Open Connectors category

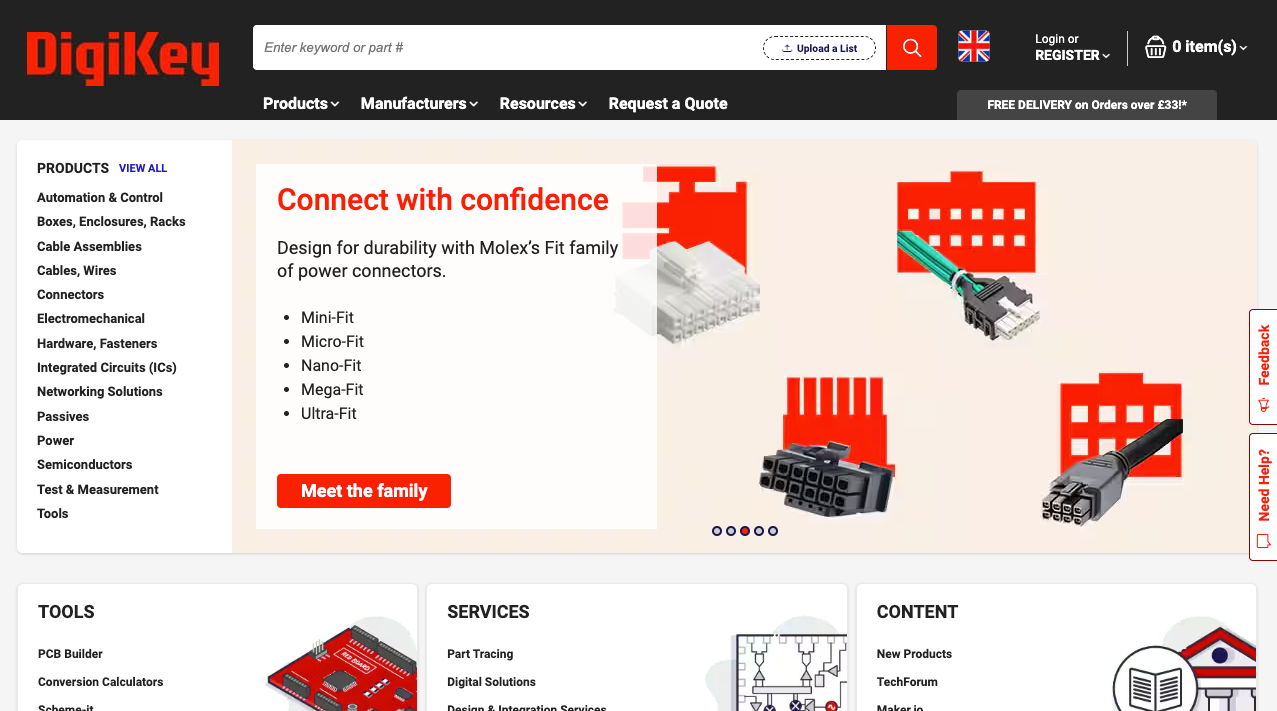70,295
